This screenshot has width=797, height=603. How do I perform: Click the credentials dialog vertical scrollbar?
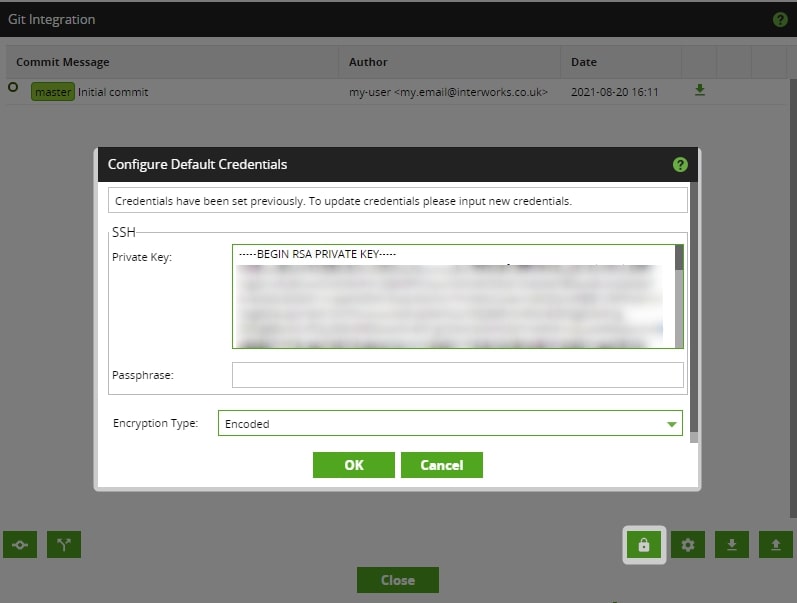click(694, 310)
